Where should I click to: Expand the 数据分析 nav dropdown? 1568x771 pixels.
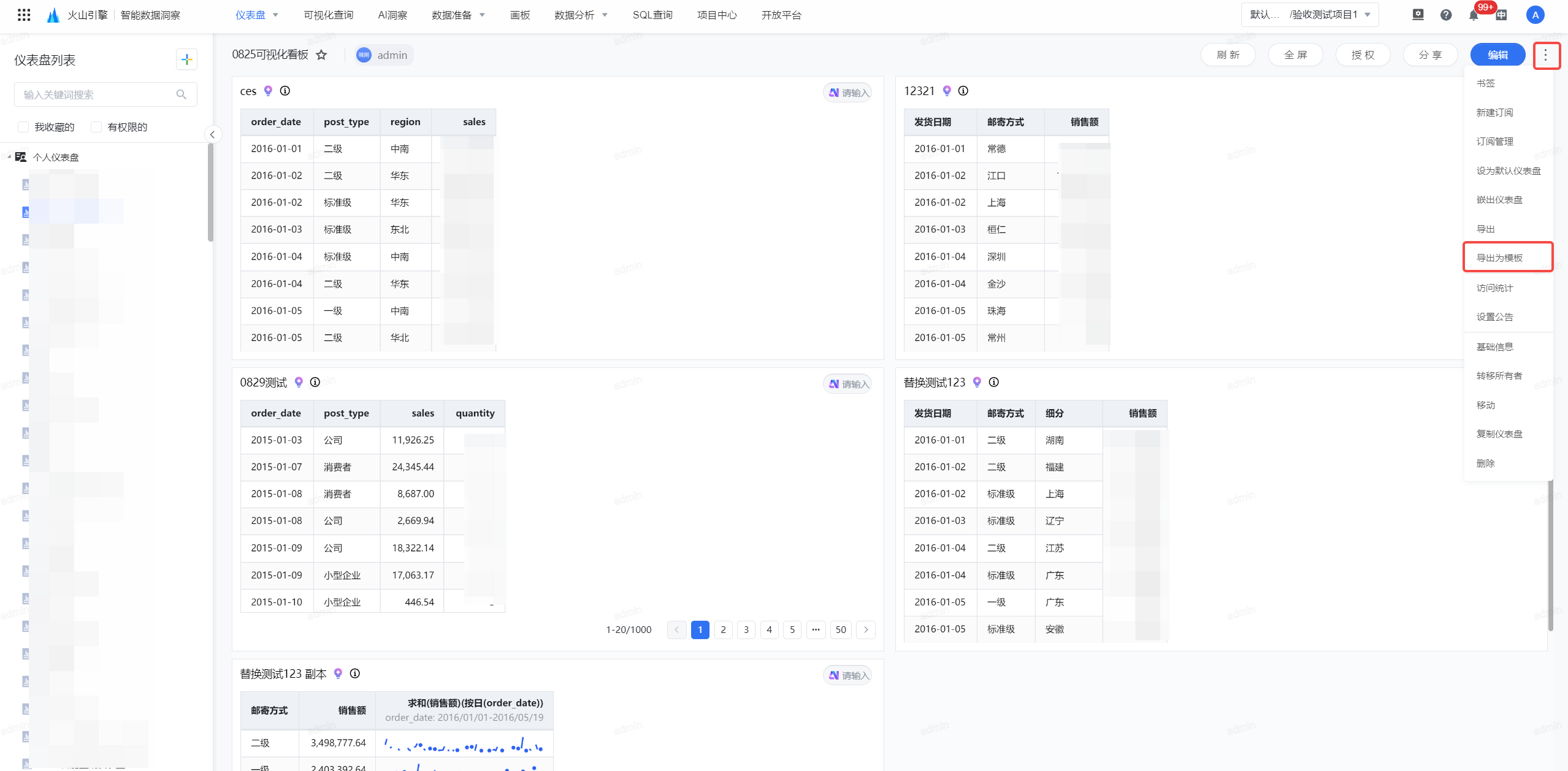point(605,15)
